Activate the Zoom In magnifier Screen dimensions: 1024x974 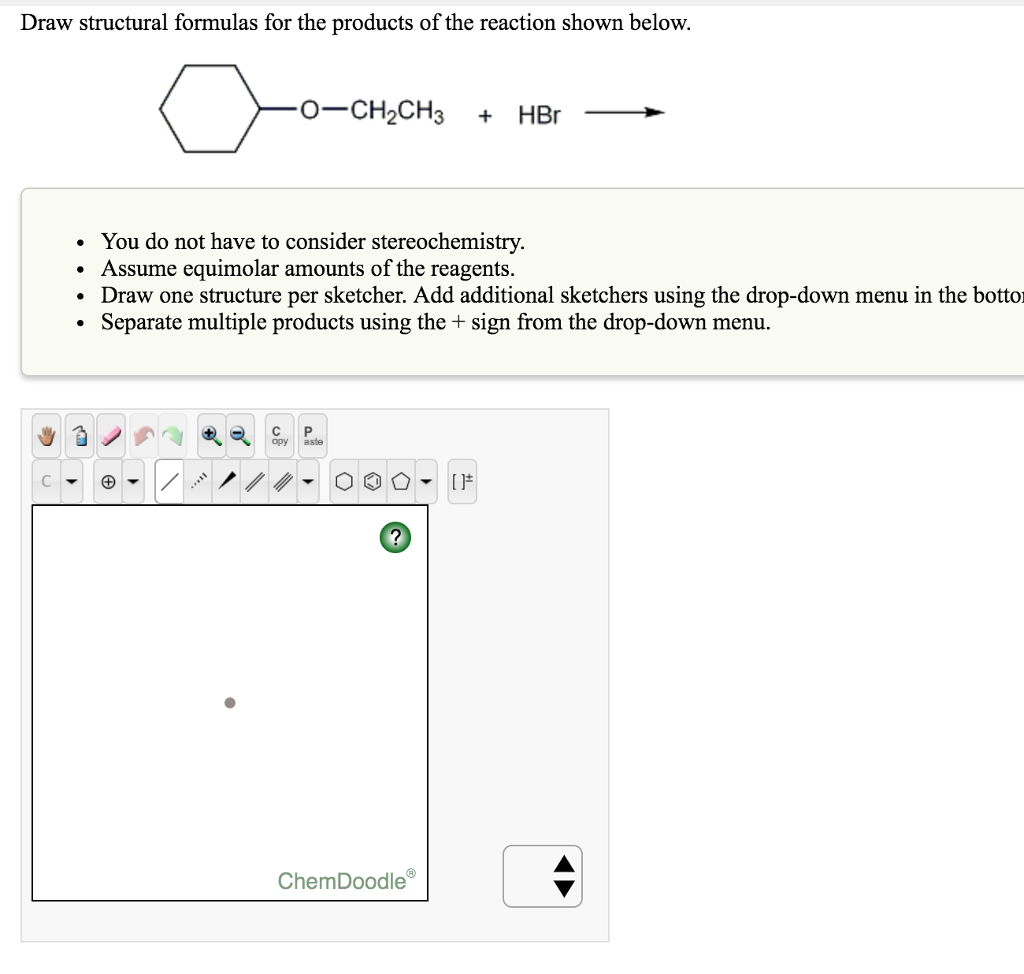click(210, 435)
